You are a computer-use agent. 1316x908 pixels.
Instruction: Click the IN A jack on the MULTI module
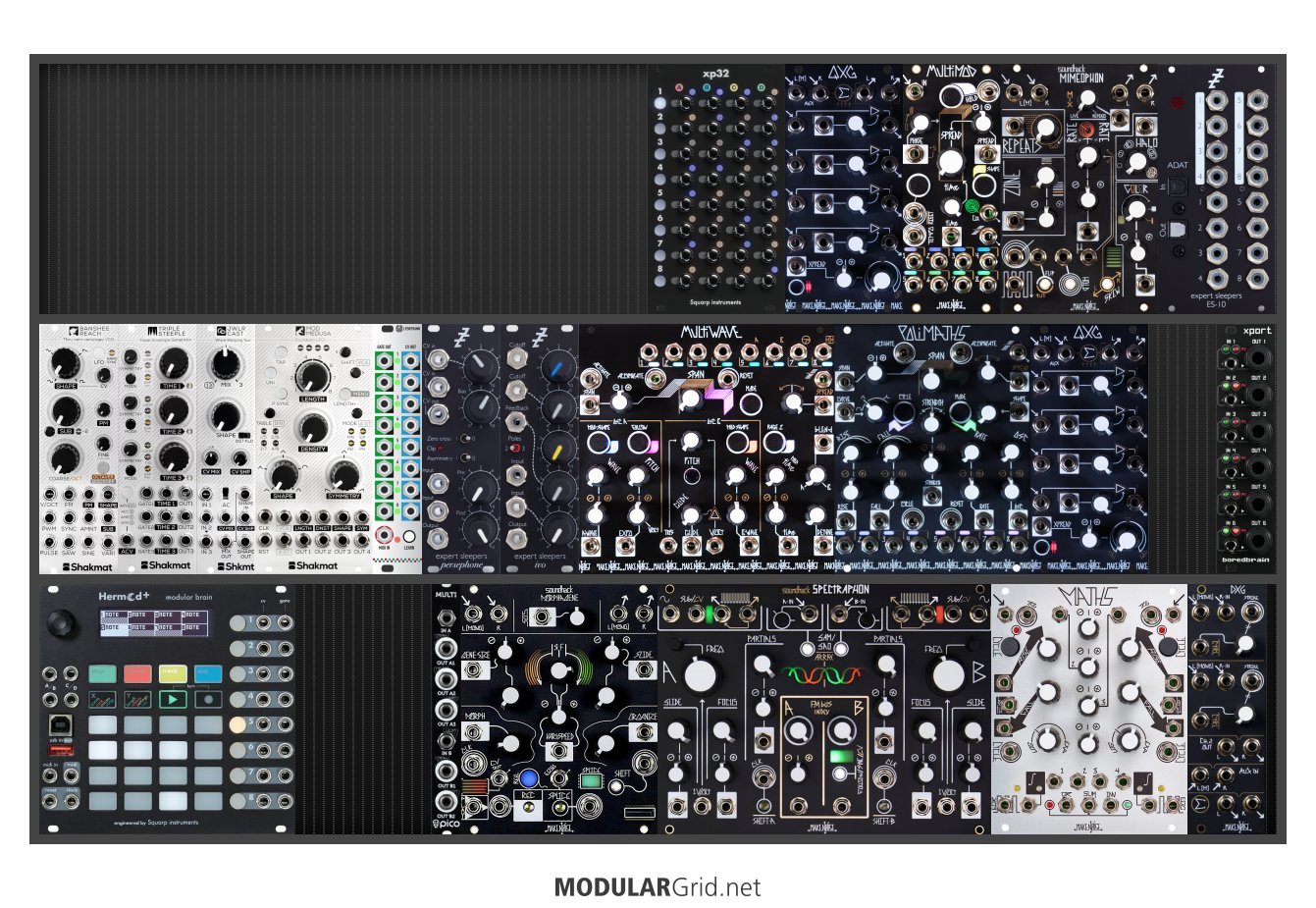(447, 617)
